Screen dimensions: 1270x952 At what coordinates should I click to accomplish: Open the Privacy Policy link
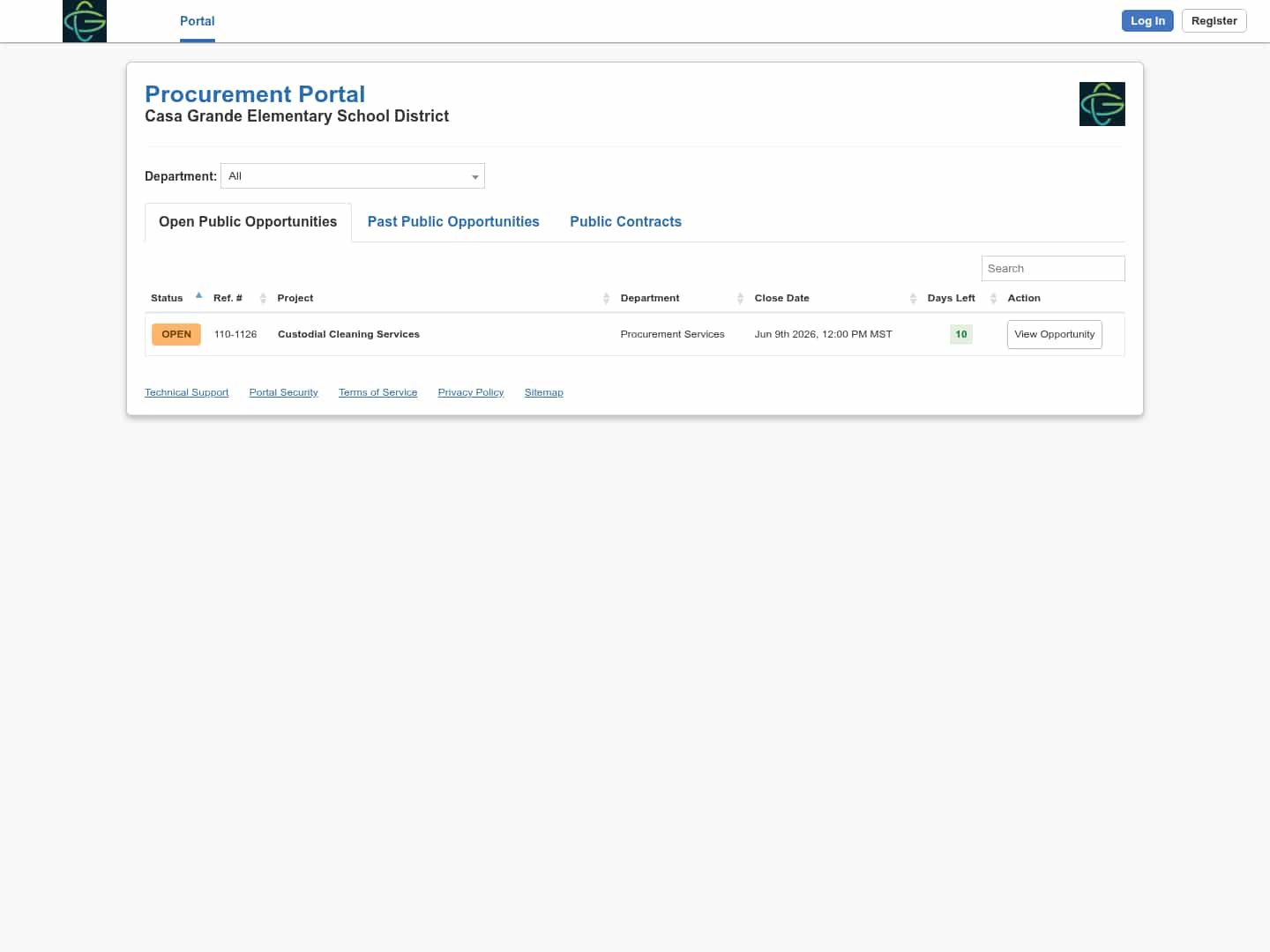click(x=471, y=392)
